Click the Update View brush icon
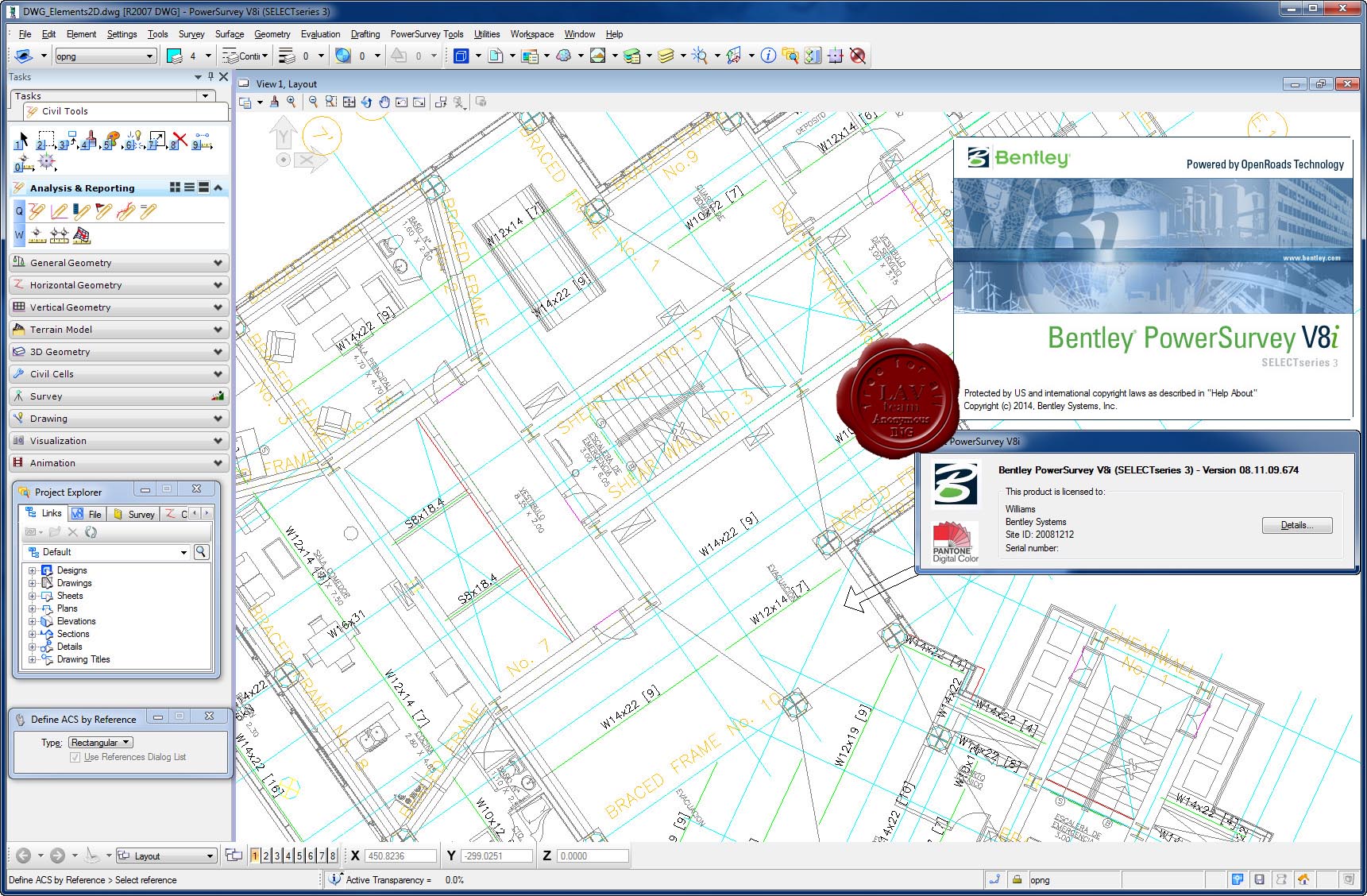Viewport: 1367px width, 896px height. coord(274,102)
